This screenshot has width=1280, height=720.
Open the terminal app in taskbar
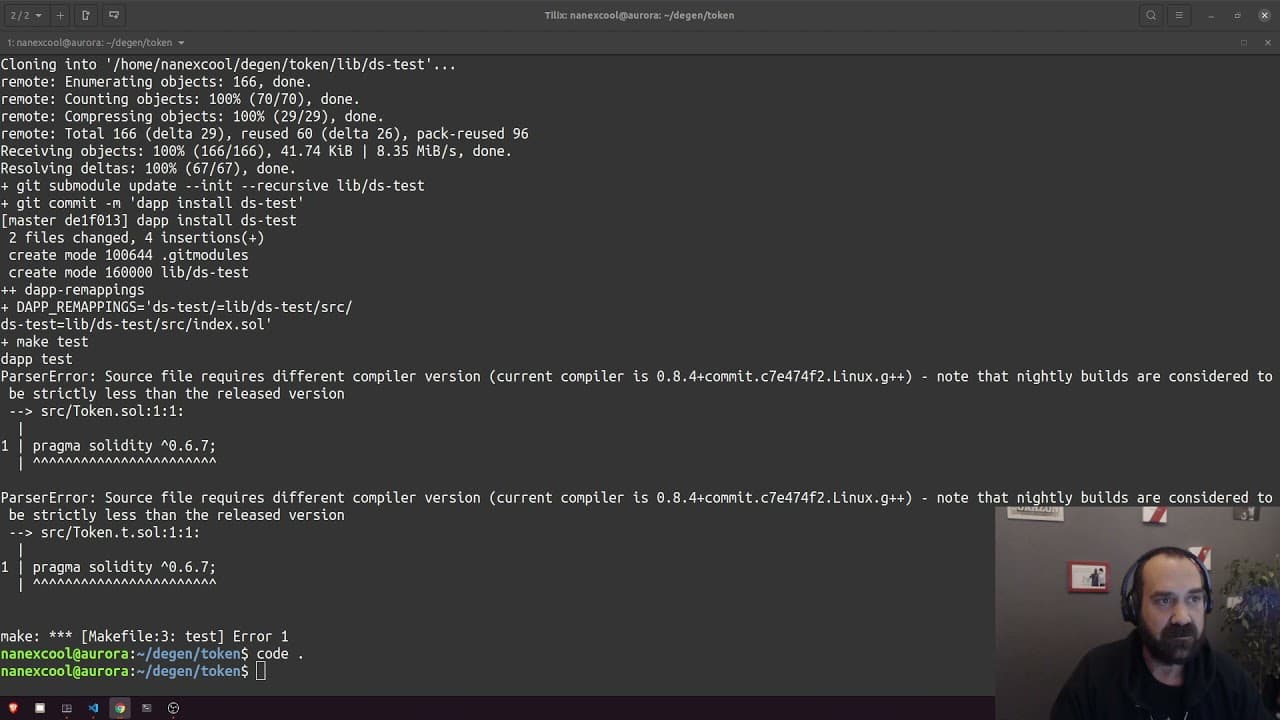[146, 708]
